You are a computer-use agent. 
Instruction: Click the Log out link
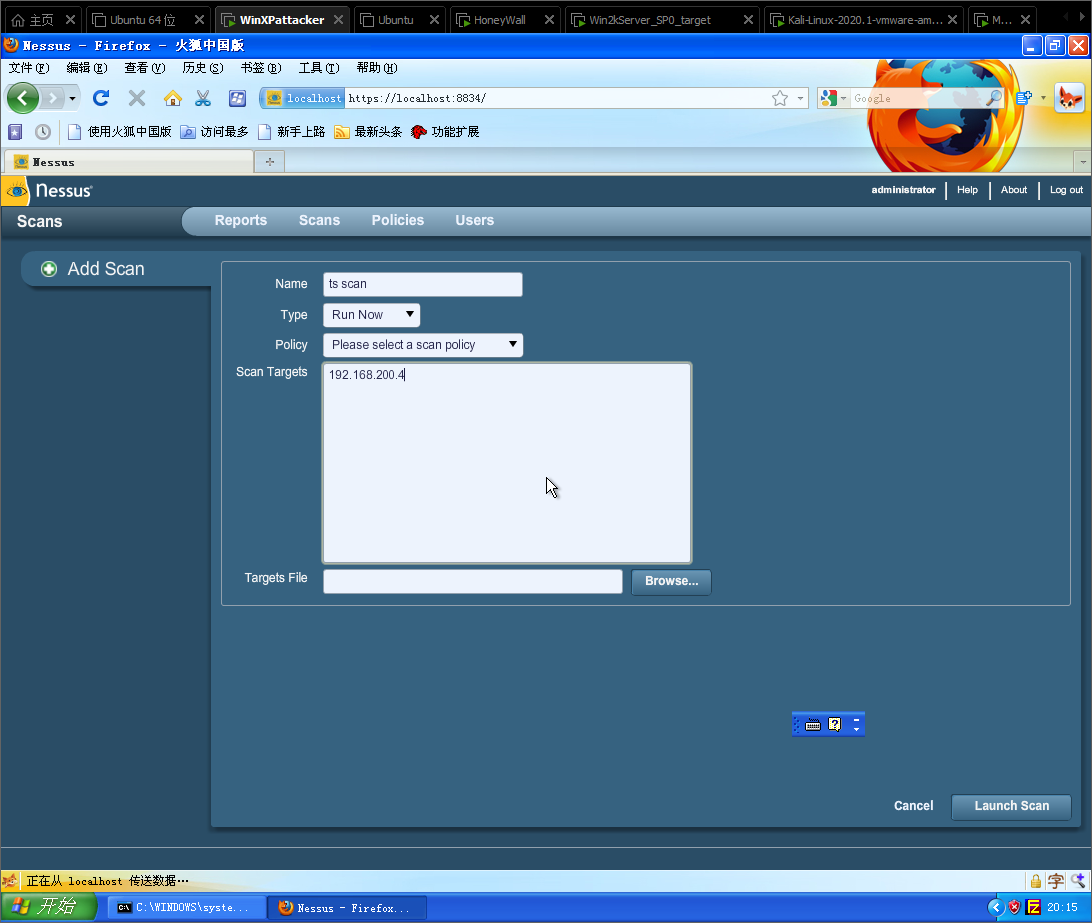[1066, 189]
